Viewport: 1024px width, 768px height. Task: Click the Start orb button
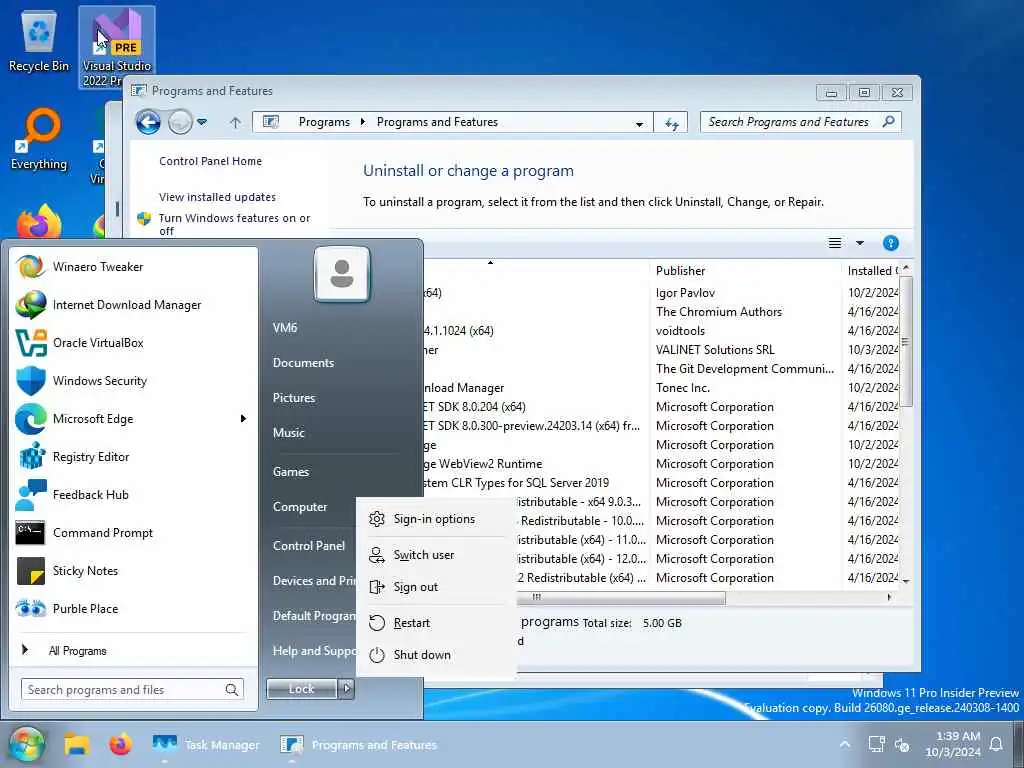pos(26,744)
